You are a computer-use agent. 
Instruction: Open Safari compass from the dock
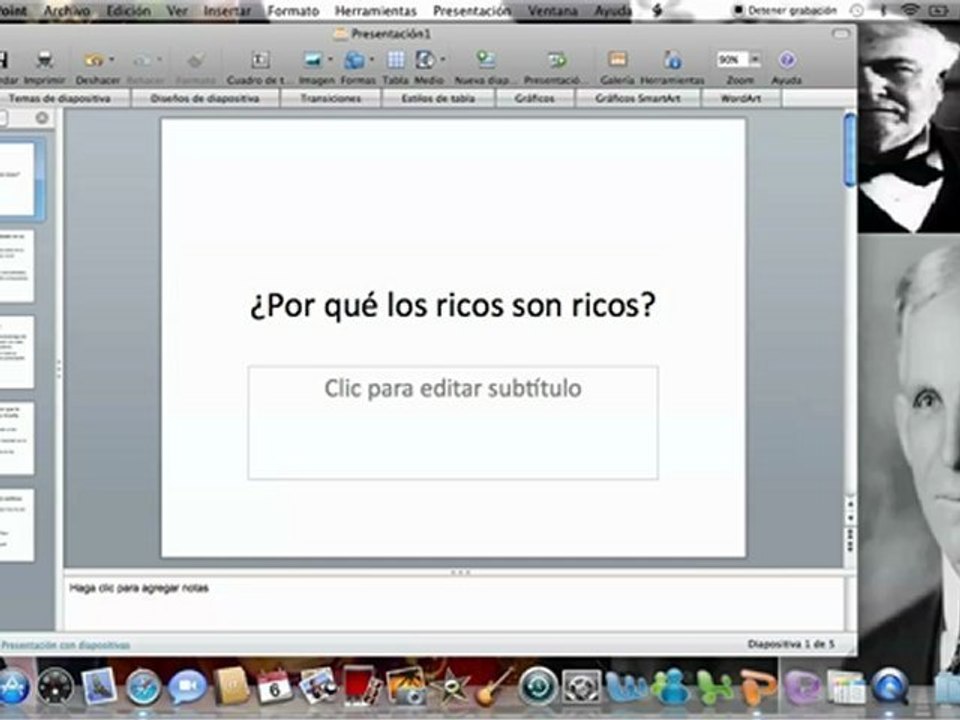(143, 687)
